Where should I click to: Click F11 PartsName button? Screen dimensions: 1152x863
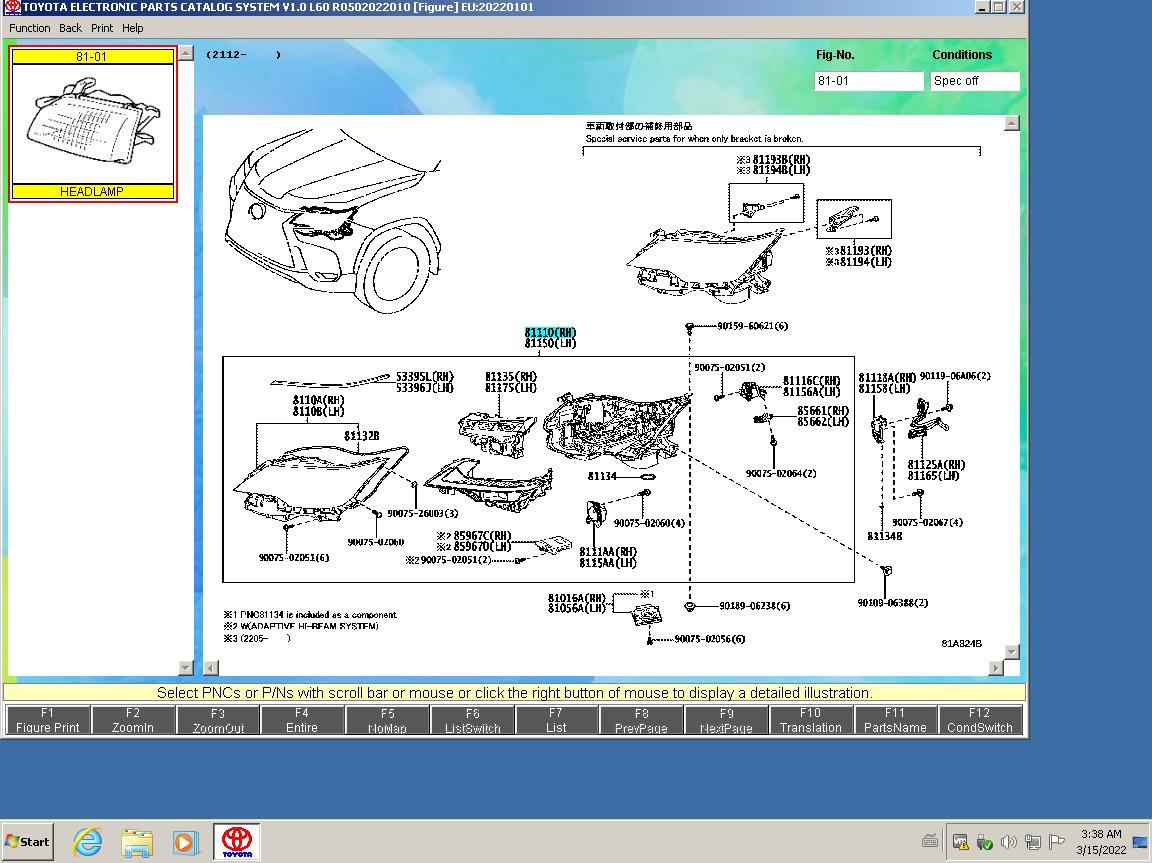coord(895,720)
